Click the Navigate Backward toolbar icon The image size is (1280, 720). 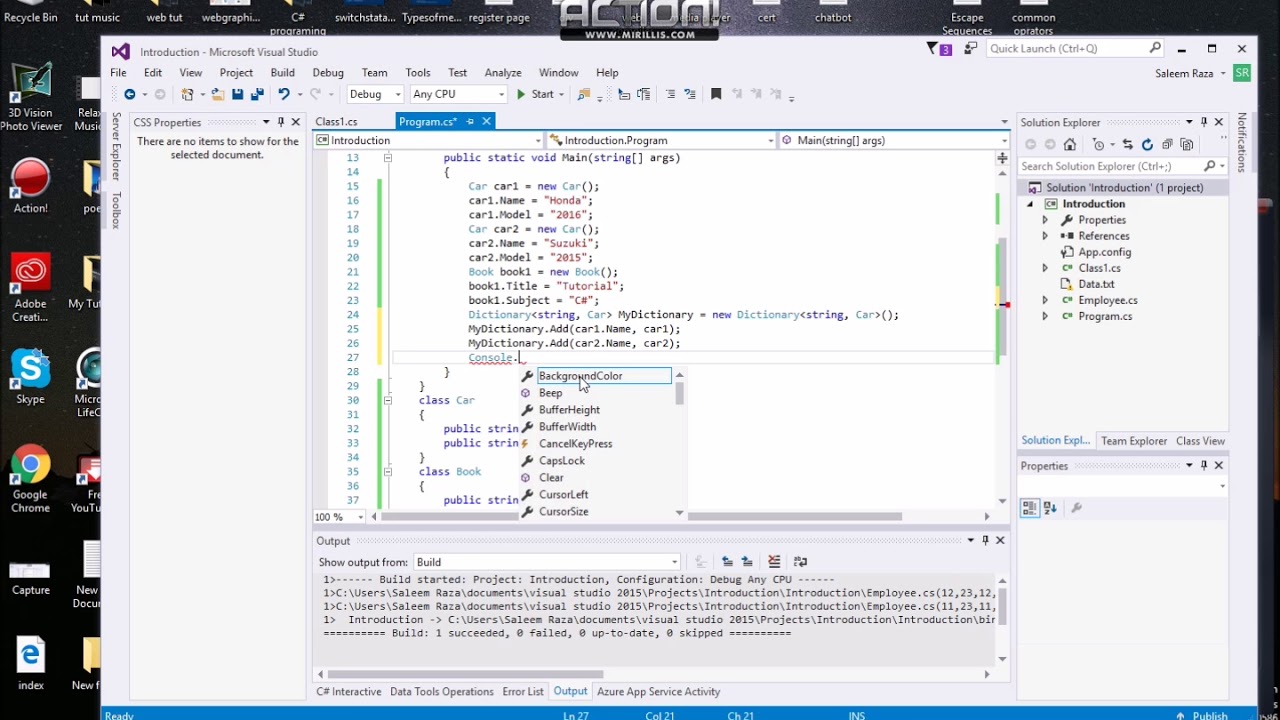coord(130,94)
